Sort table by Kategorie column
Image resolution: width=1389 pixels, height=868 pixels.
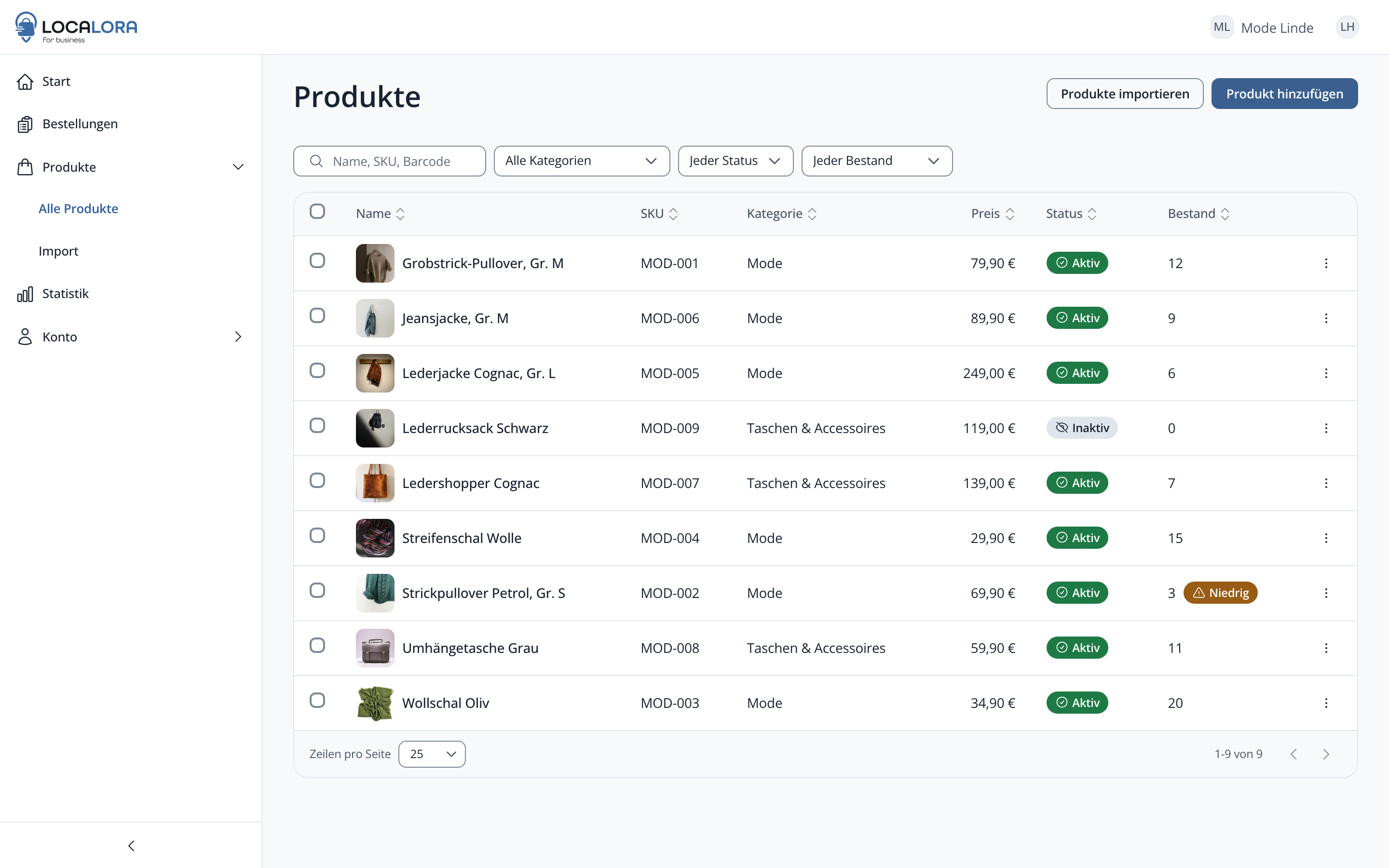tap(782, 214)
